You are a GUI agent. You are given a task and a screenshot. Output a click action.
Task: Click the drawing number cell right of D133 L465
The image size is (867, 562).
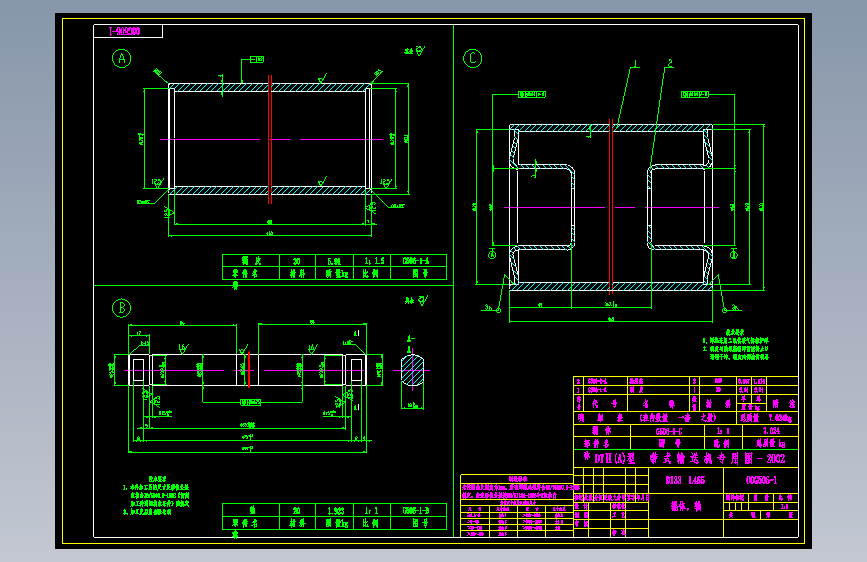[x=761, y=480]
